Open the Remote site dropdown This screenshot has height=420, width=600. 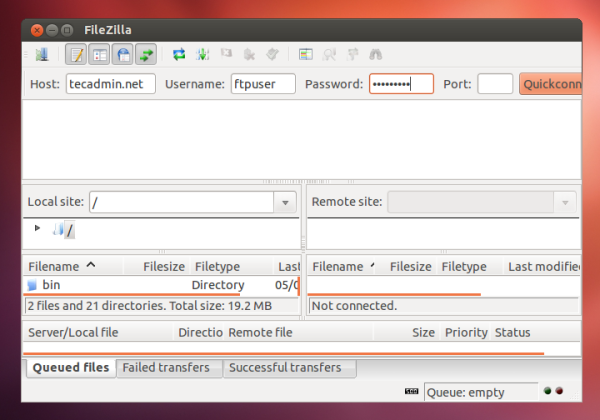566,202
